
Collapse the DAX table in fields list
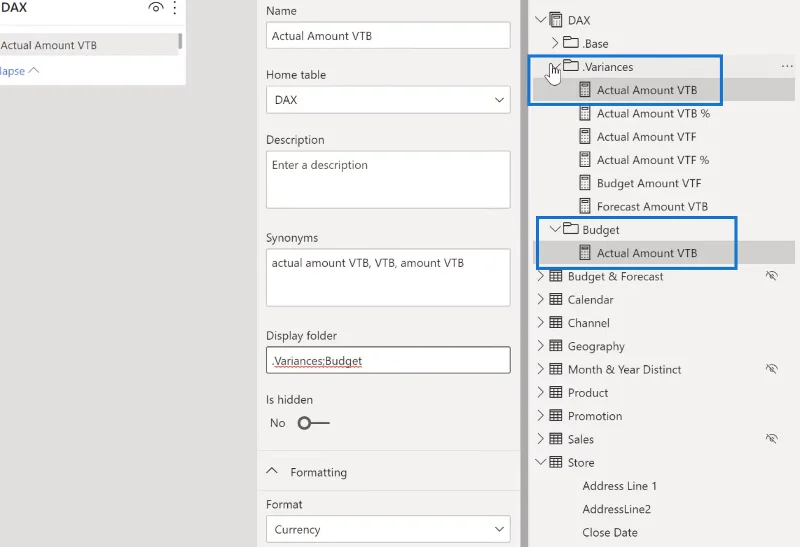click(x=540, y=20)
